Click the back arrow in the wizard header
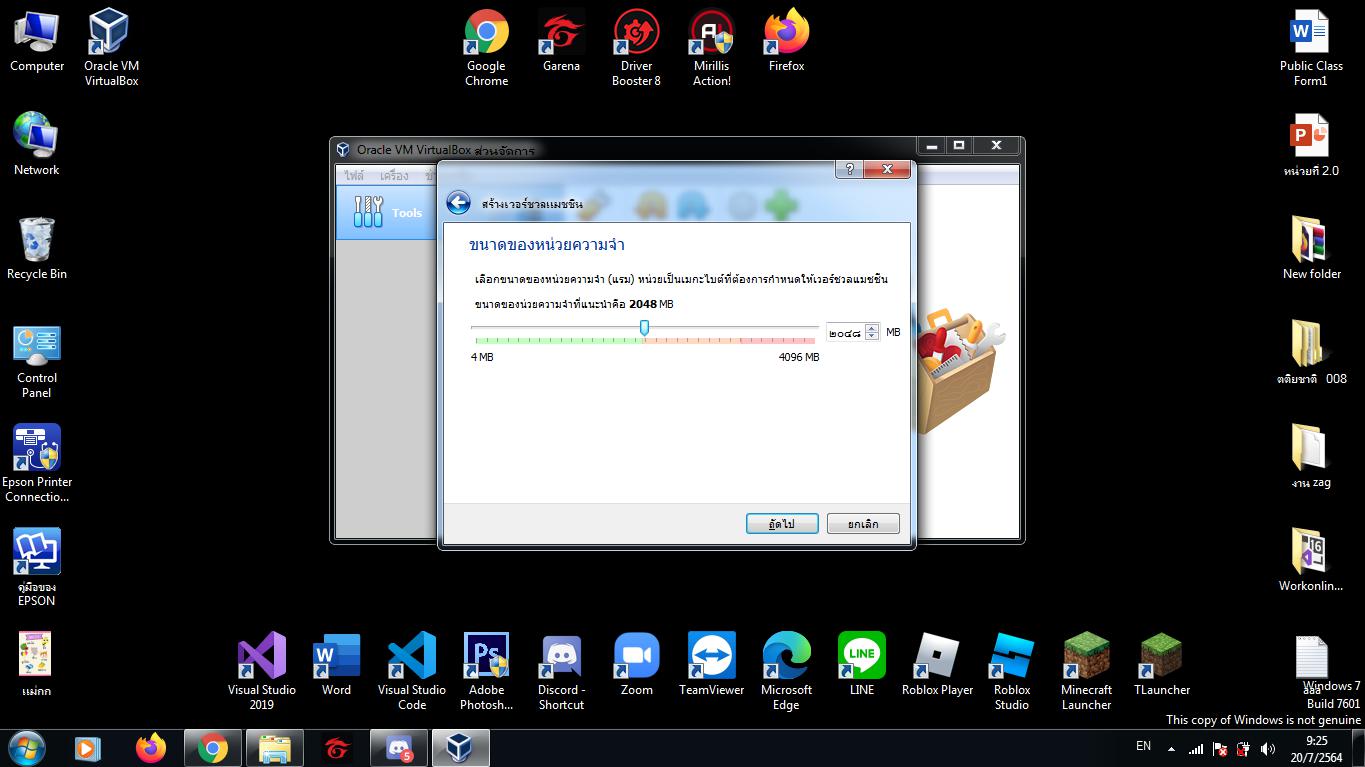Image resolution: width=1365 pixels, height=767 pixels. 458,203
